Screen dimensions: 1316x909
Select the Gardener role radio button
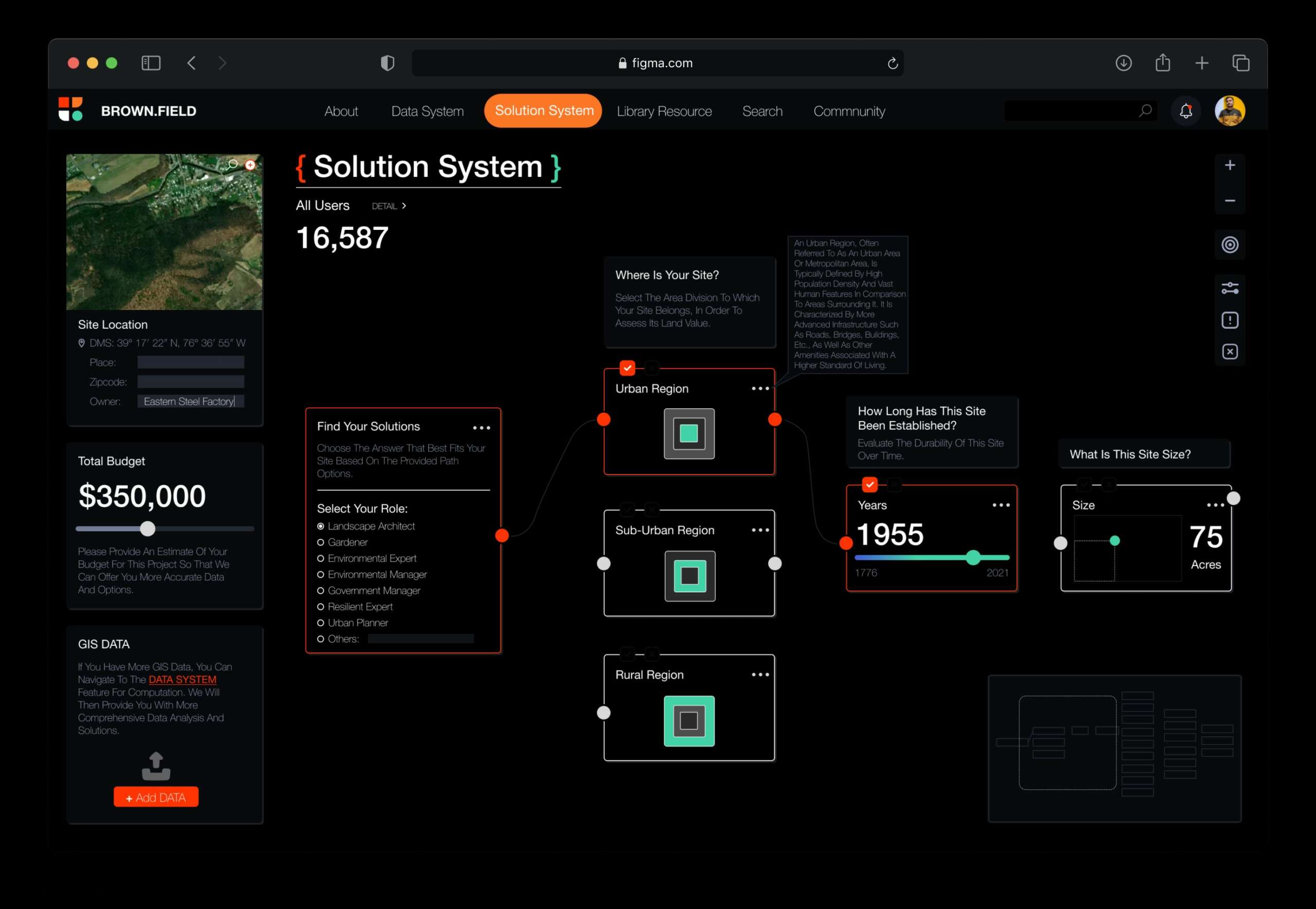pos(321,542)
